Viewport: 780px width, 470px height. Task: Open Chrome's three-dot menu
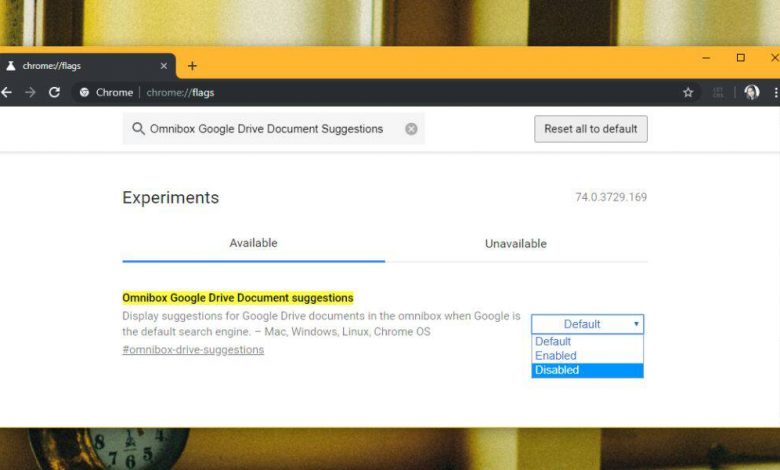[x=776, y=92]
